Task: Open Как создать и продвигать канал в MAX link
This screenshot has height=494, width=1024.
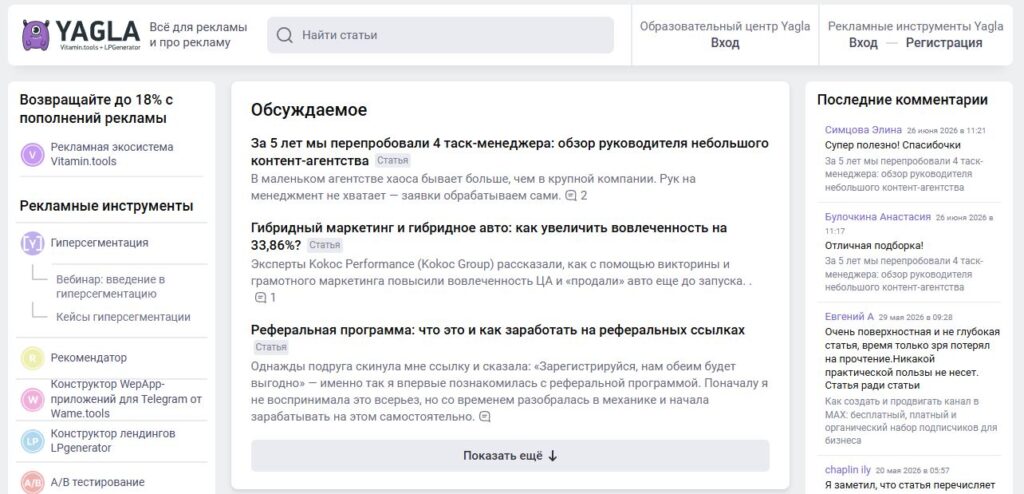Action: 910,421
